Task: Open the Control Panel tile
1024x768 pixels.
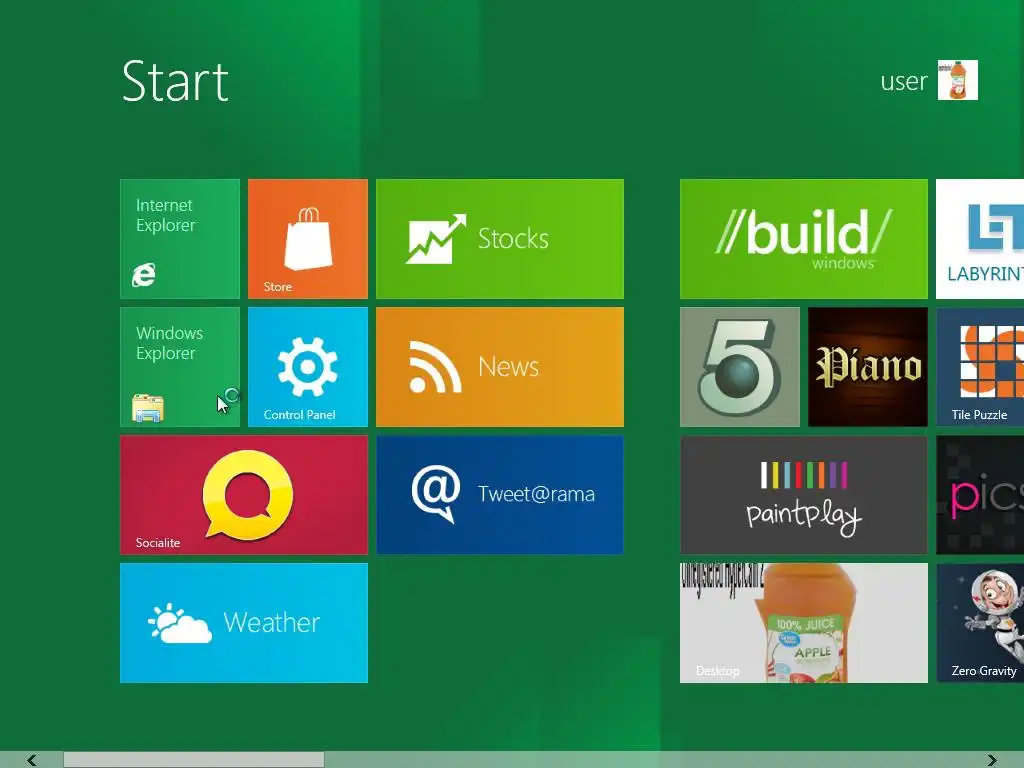Action: point(308,367)
